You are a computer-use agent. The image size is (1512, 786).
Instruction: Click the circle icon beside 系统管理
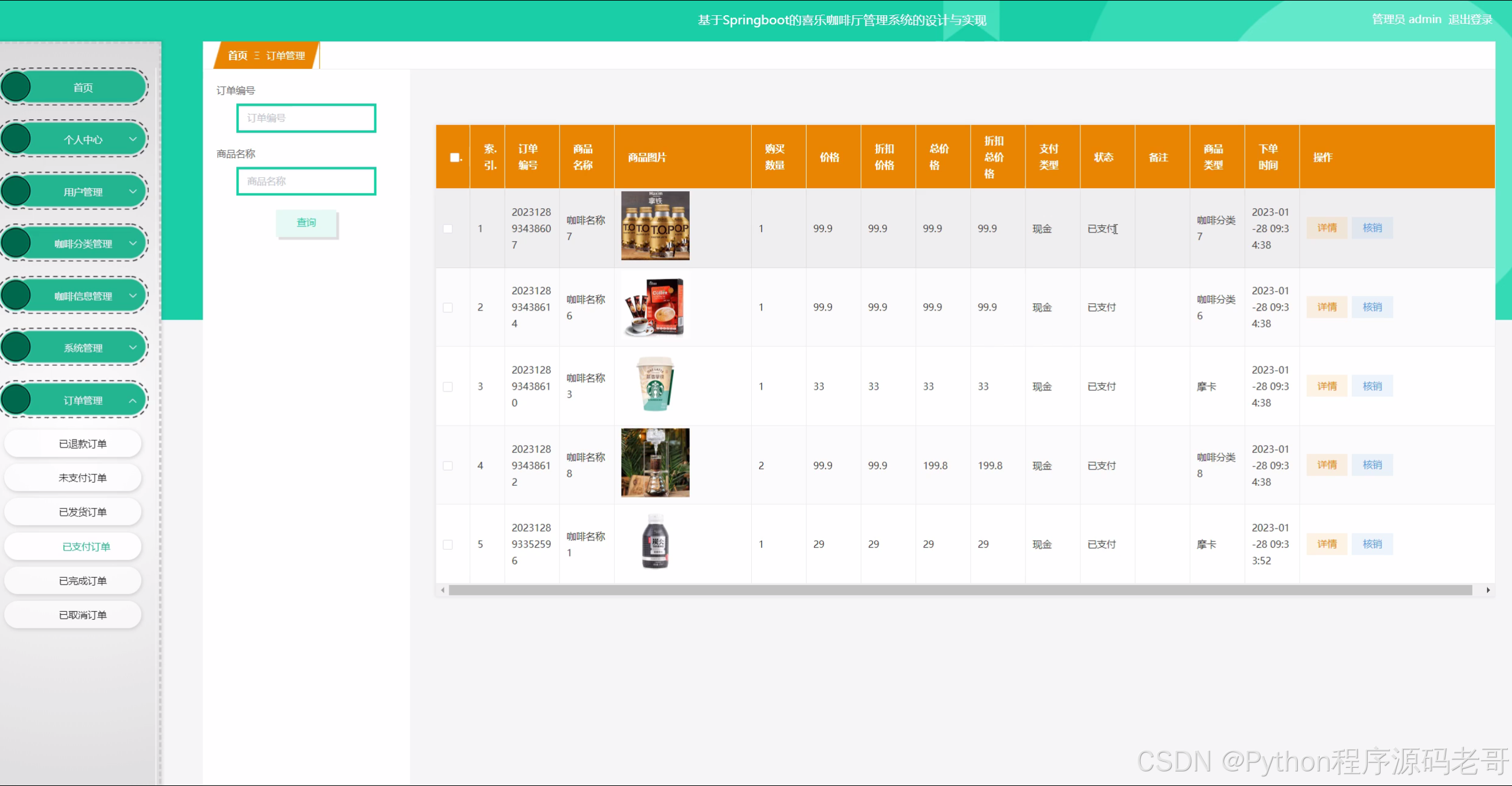click(x=16, y=348)
